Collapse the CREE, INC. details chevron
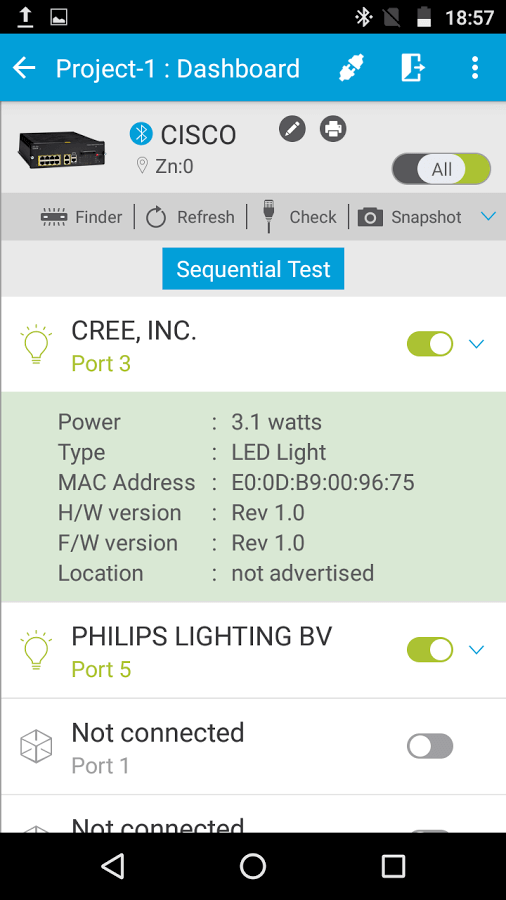The image size is (506, 900). click(476, 344)
